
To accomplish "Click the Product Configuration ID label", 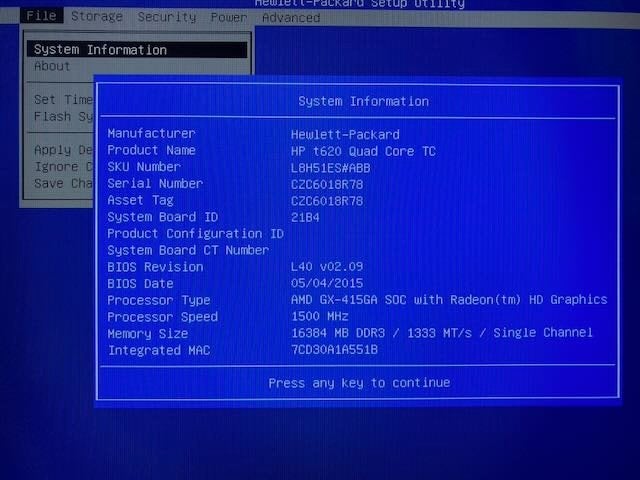I will 196,234.
